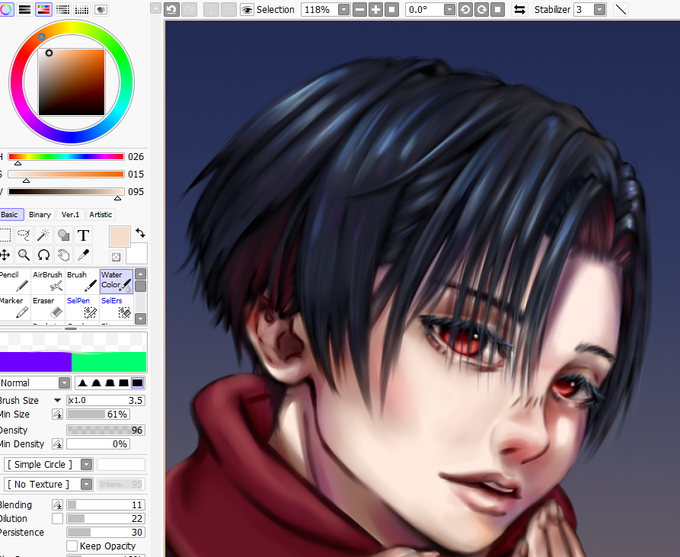Select the Rotate view tool
Image resolution: width=680 pixels, height=557 pixels.
pyautogui.click(x=43, y=255)
